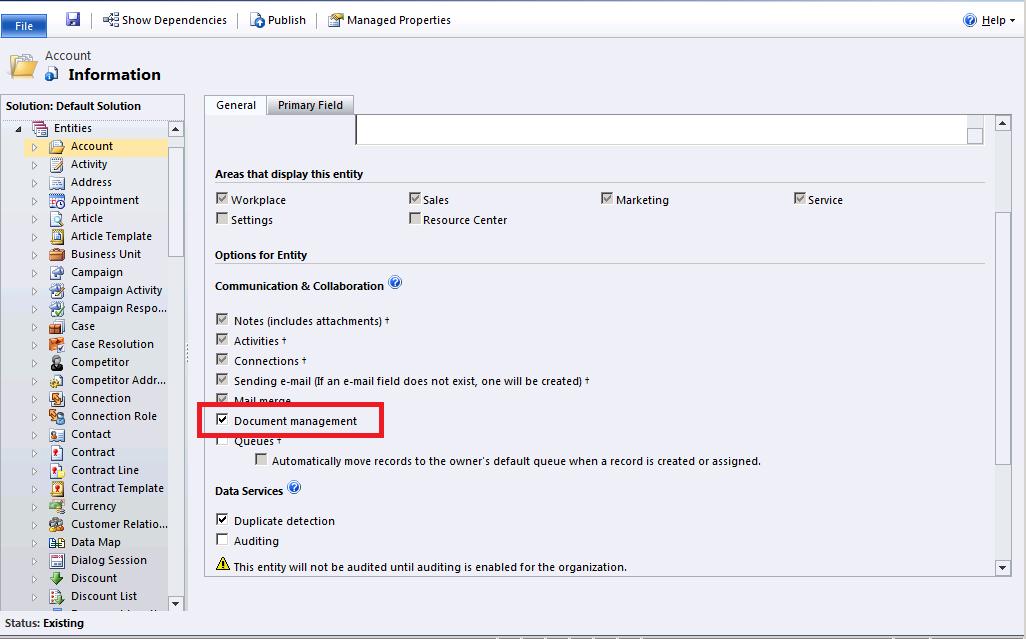Click the down arrow on the right scrollbar
Image resolution: width=1026 pixels, height=639 pixels.
tap(1002, 567)
